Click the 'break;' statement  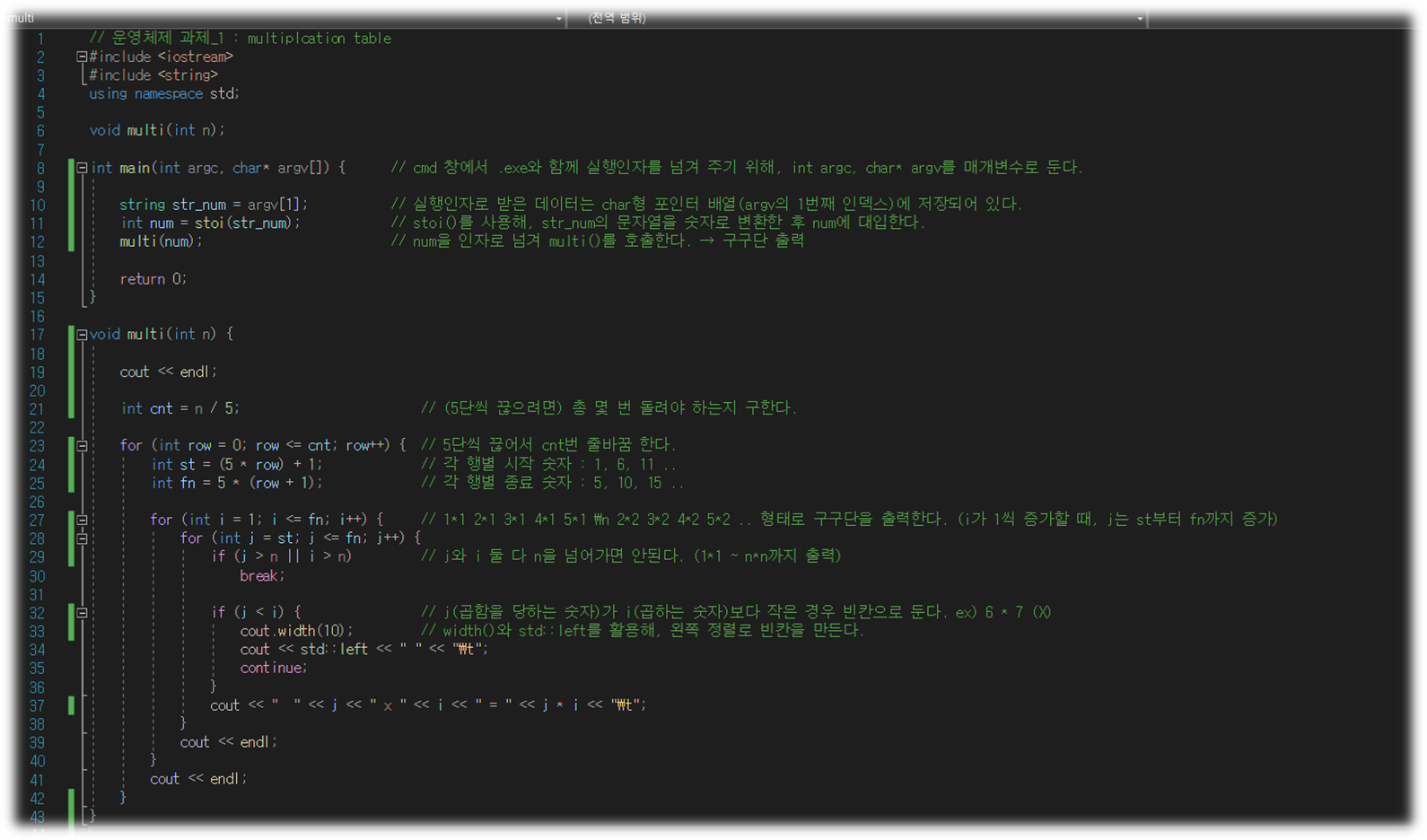click(262, 576)
